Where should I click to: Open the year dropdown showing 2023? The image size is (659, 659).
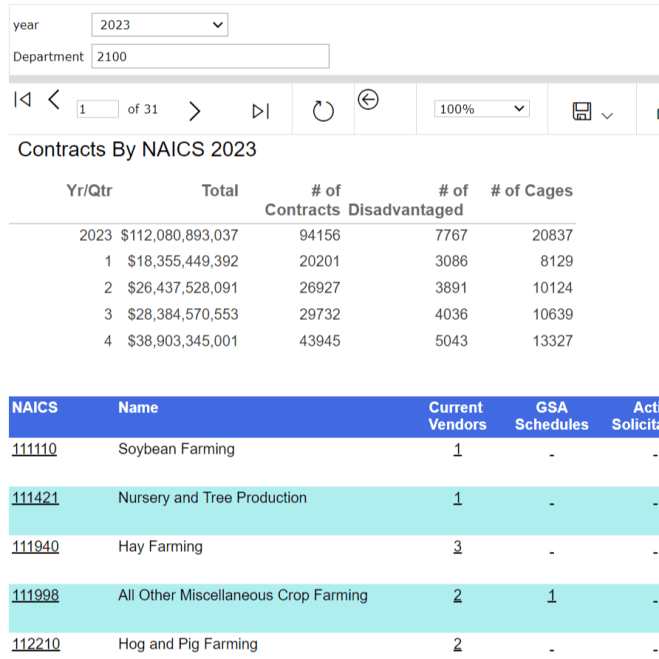160,25
